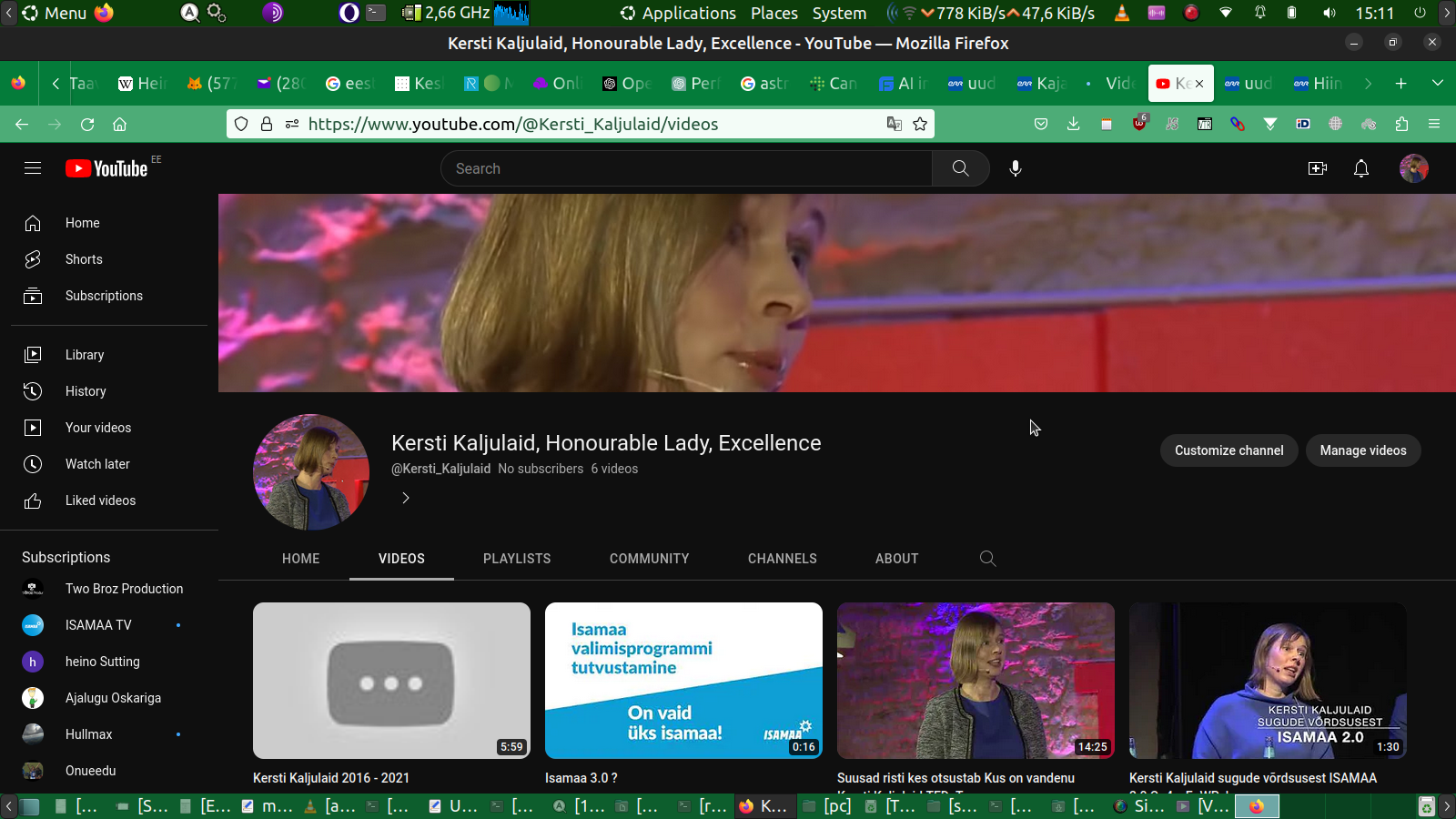1456x819 pixels.
Task: Click the YouTube Create video icon
Action: pyautogui.click(x=1317, y=168)
